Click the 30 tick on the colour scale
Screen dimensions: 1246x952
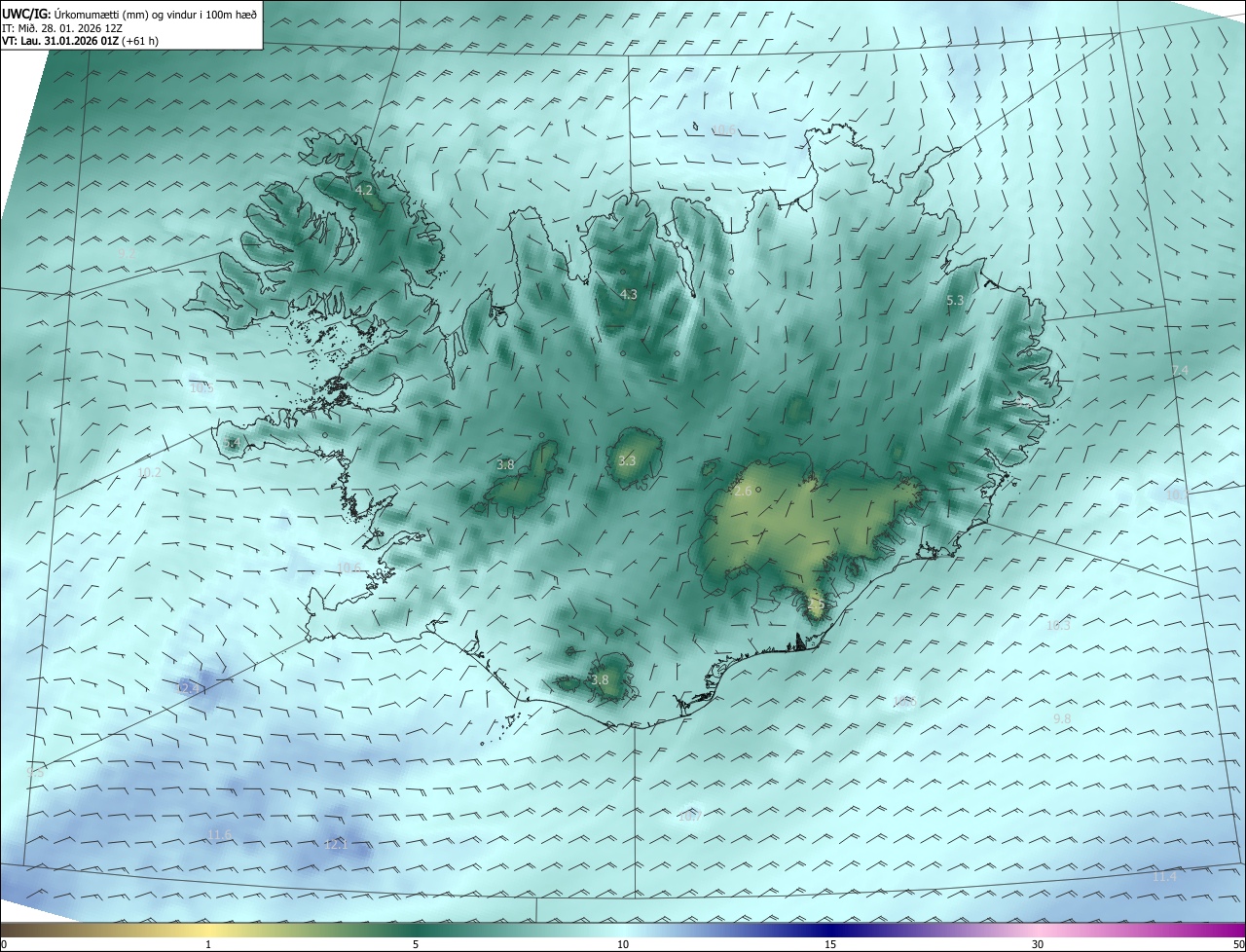pos(1038,944)
